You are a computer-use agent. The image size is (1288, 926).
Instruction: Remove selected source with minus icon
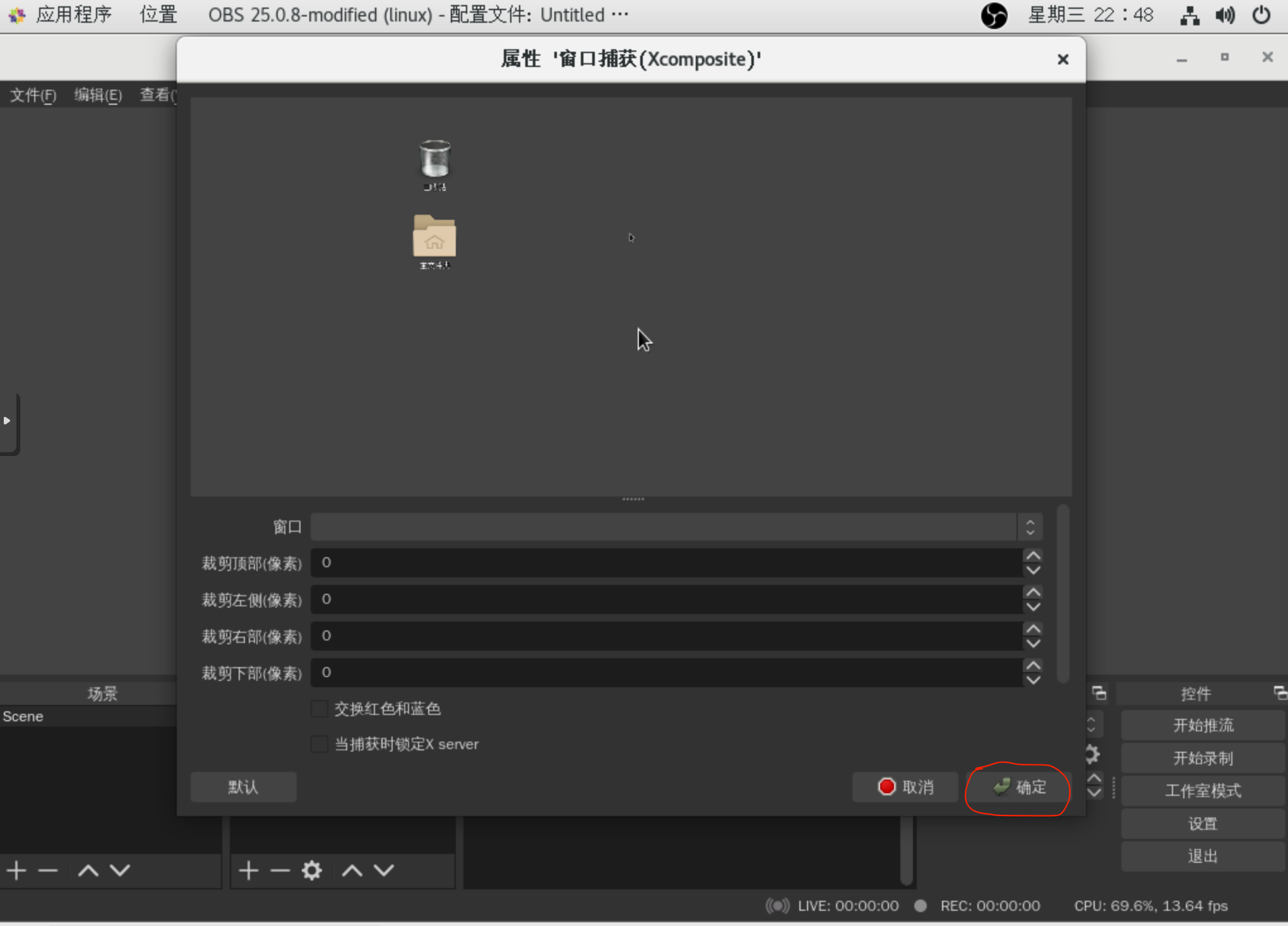tap(280, 870)
